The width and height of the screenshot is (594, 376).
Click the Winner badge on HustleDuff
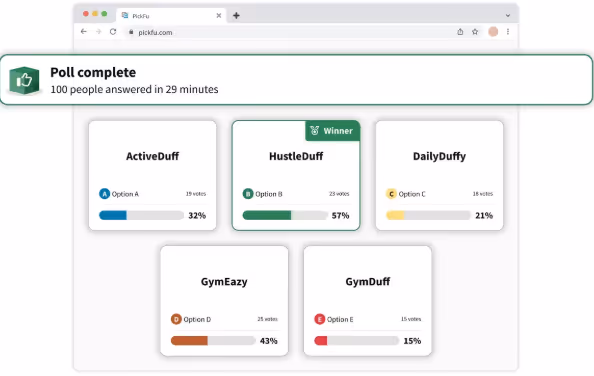pos(332,131)
